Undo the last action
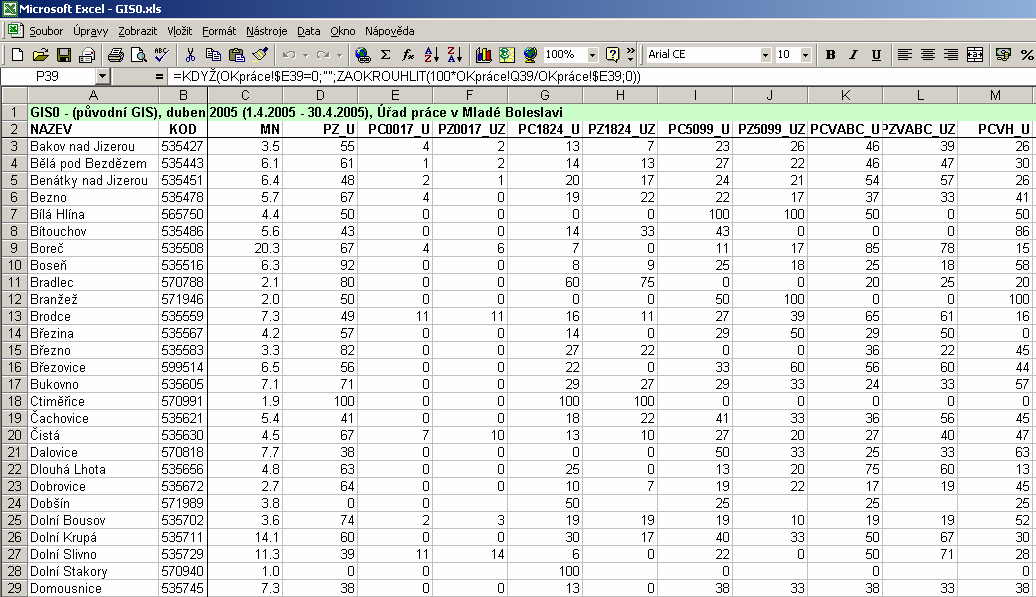 pyautogui.click(x=289, y=55)
